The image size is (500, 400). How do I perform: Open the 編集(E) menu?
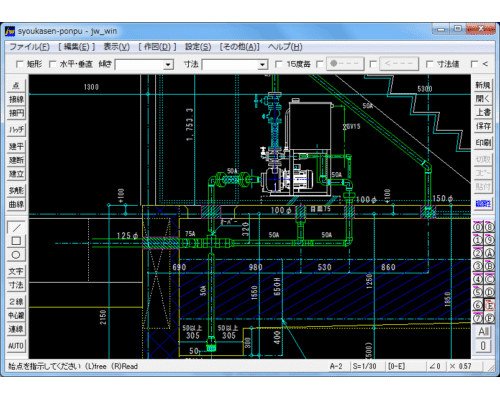click(77, 47)
